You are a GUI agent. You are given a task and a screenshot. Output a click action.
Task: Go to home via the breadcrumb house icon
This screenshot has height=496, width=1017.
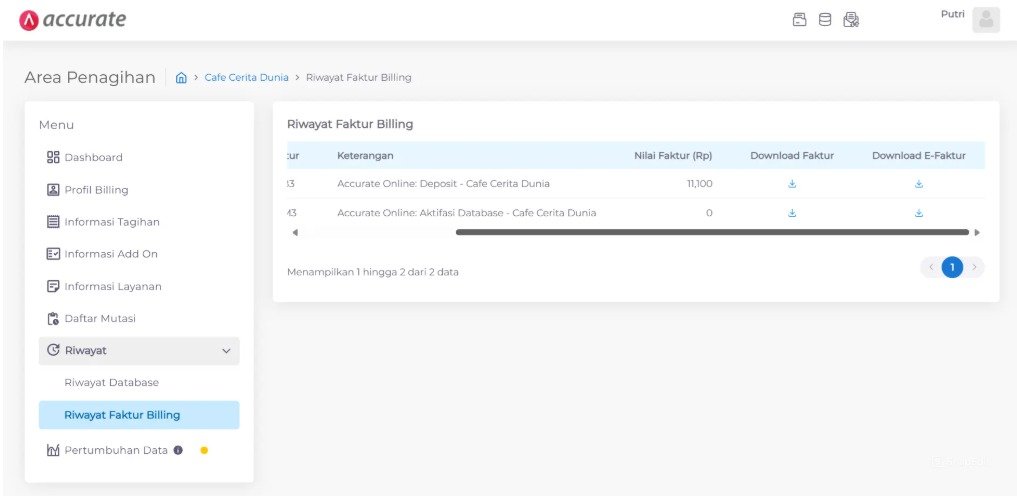click(182, 78)
